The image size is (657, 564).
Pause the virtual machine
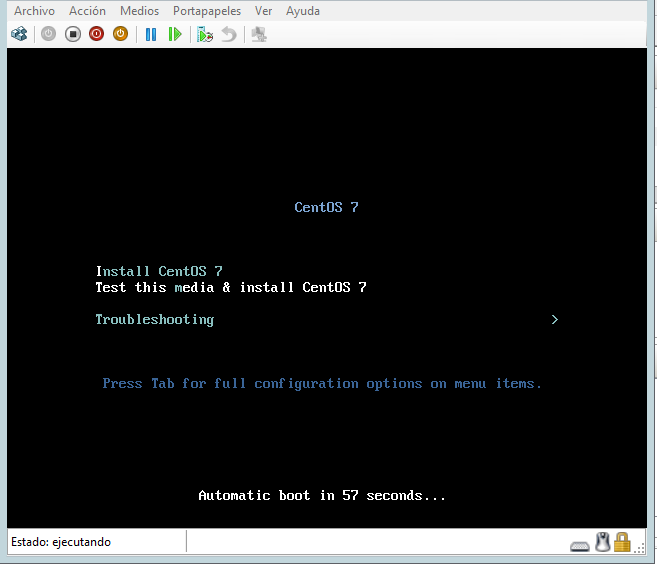pyautogui.click(x=151, y=34)
